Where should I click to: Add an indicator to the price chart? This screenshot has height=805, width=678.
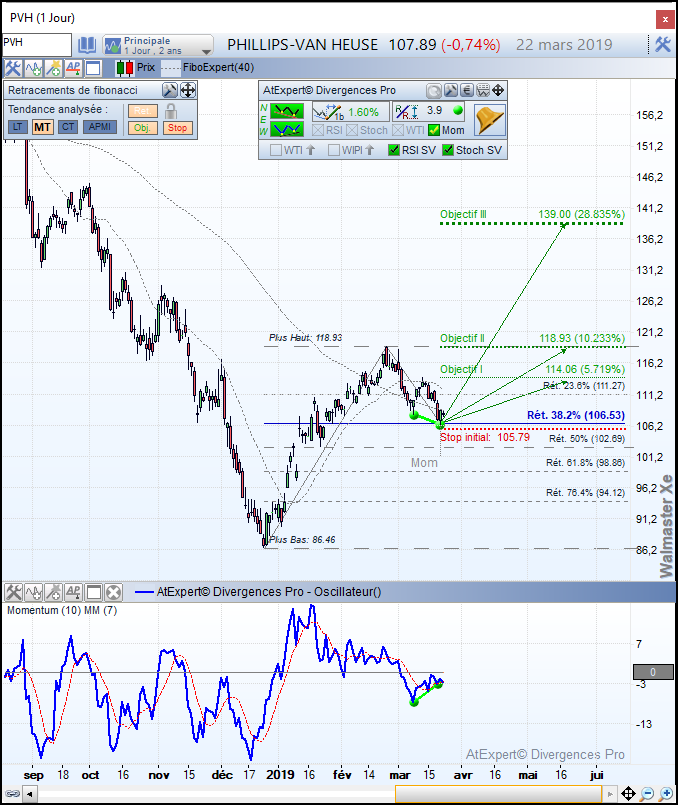point(33,68)
